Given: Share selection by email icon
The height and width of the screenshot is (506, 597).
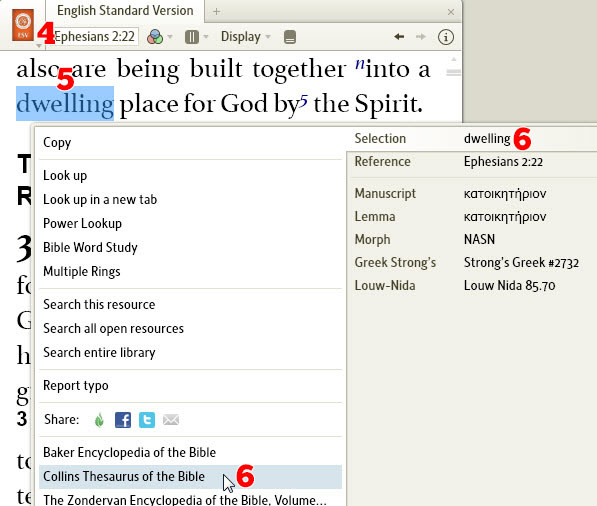Looking at the screenshot, I should 171,420.
